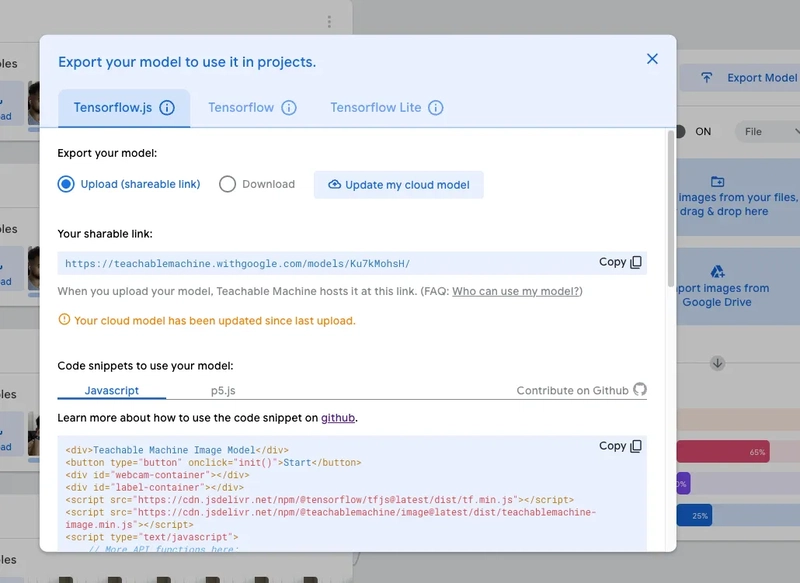800x583 pixels.
Task: Select the Upload (shareable link) radio button
Action: click(x=66, y=184)
